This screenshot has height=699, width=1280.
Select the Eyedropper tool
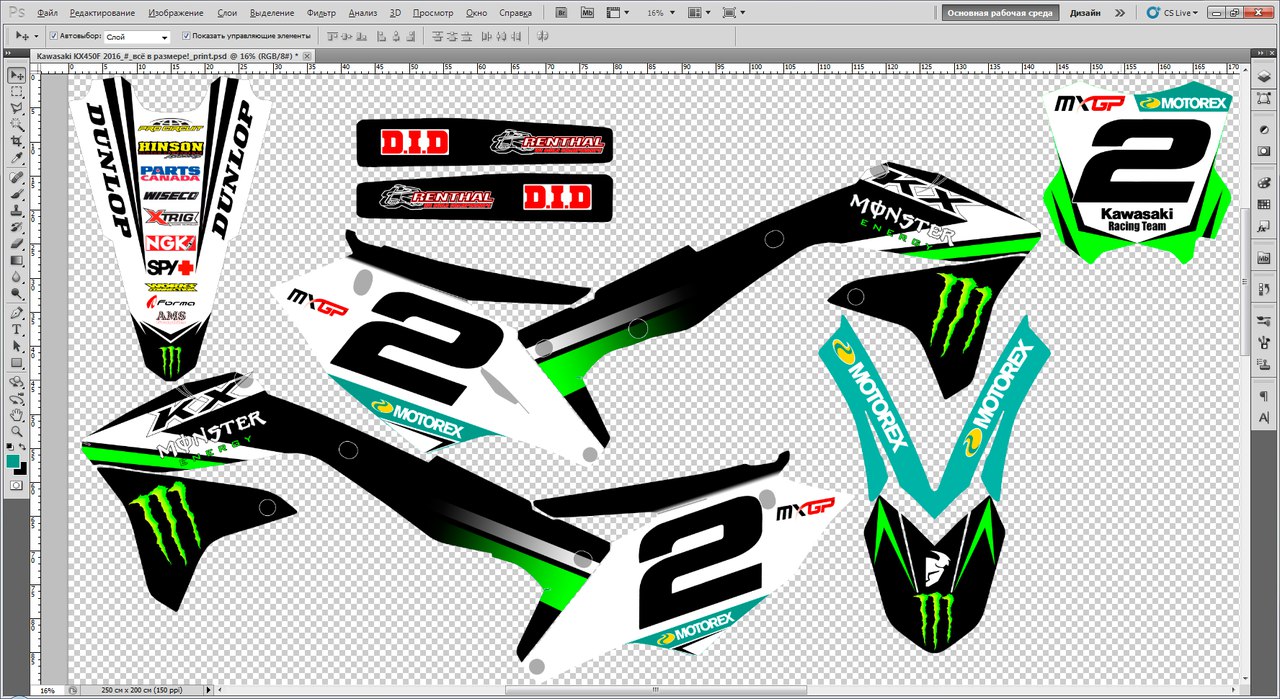click(17, 158)
